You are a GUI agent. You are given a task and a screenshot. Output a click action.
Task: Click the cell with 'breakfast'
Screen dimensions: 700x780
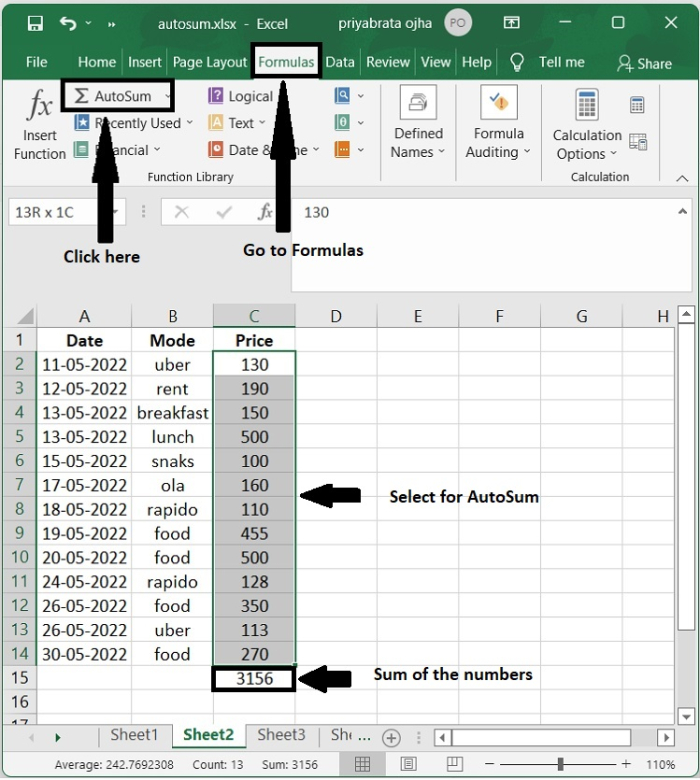pyautogui.click(x=172, y=413)
